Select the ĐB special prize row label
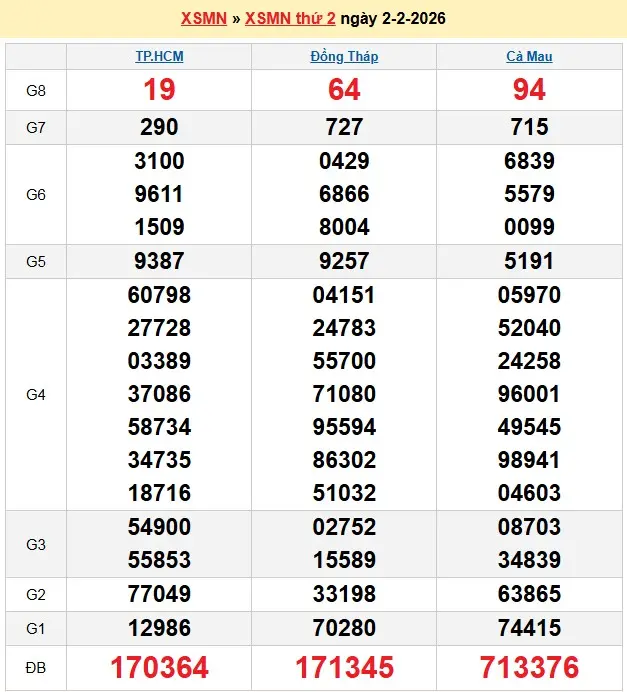The height and width of the screenshot is (692, 627). pyautogui.click(x=36, y=667)
